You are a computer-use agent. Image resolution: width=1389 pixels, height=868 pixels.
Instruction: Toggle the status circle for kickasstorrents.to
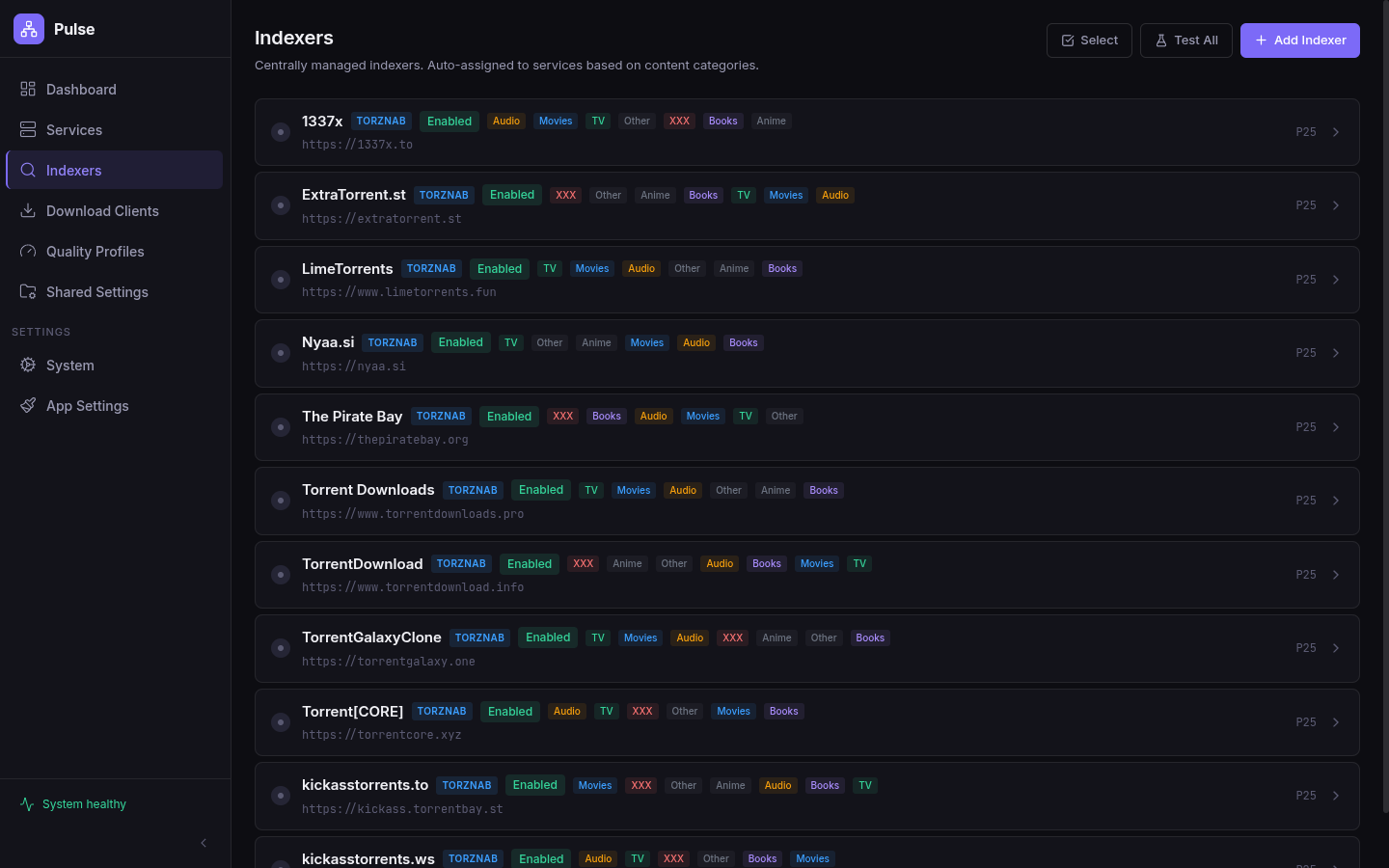click(281, 796)
